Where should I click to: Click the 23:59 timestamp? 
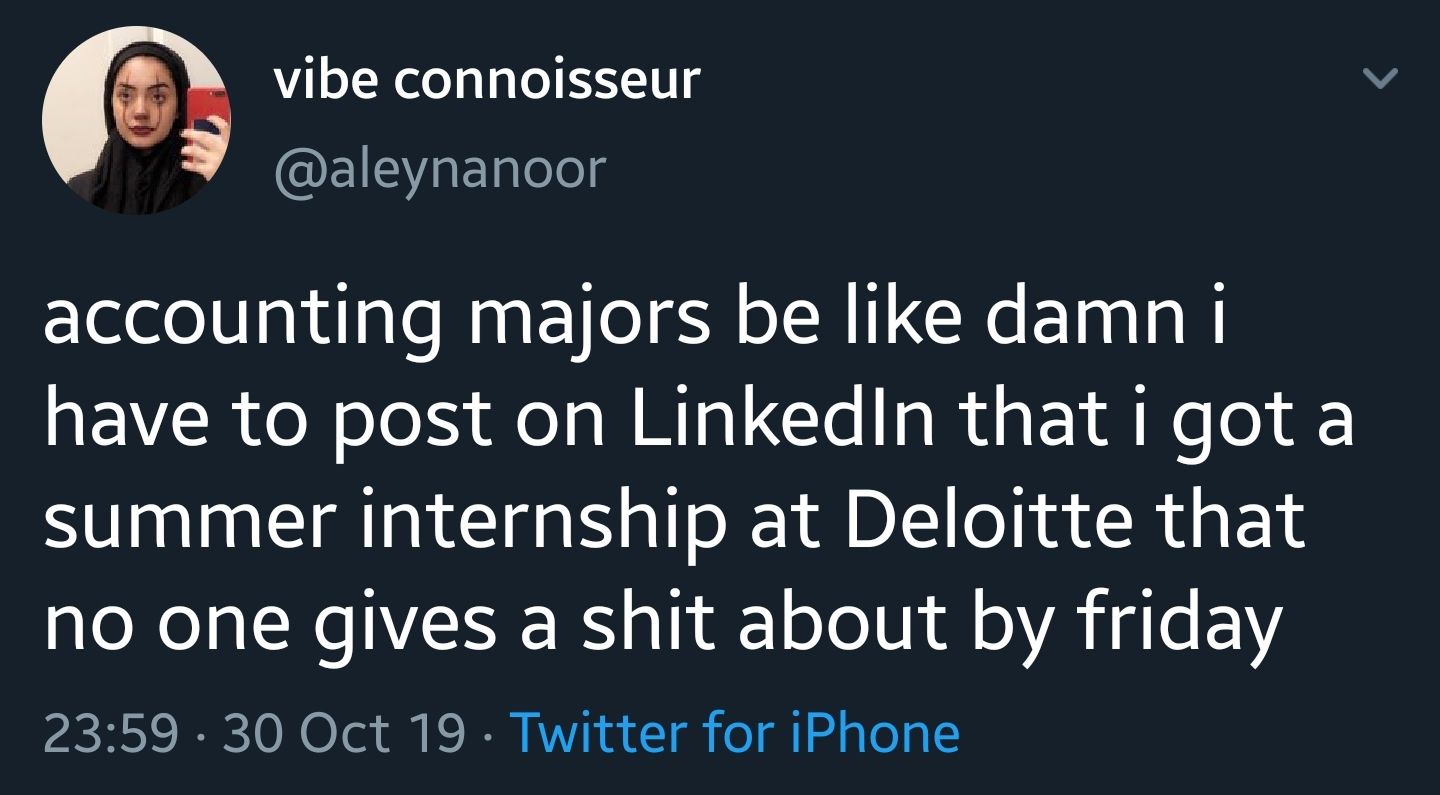[110, 731]
